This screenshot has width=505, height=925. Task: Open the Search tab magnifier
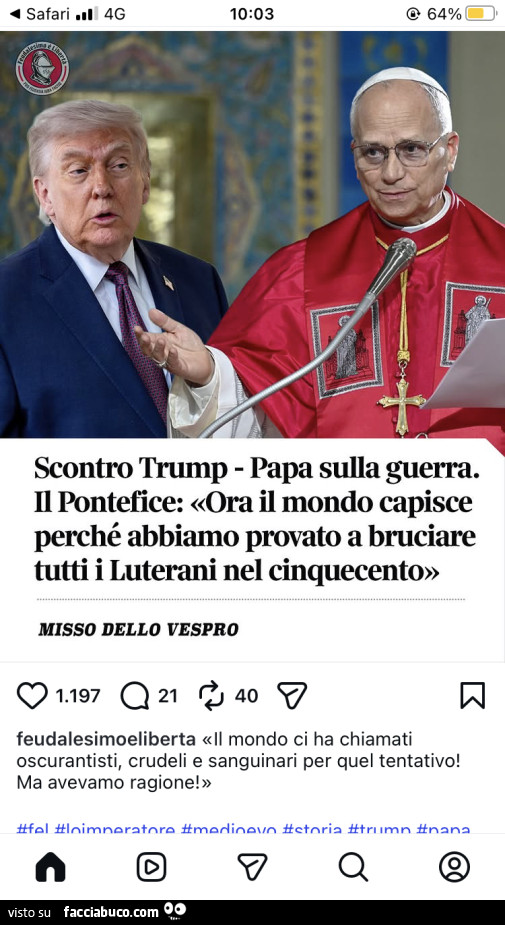coord(353,867)
